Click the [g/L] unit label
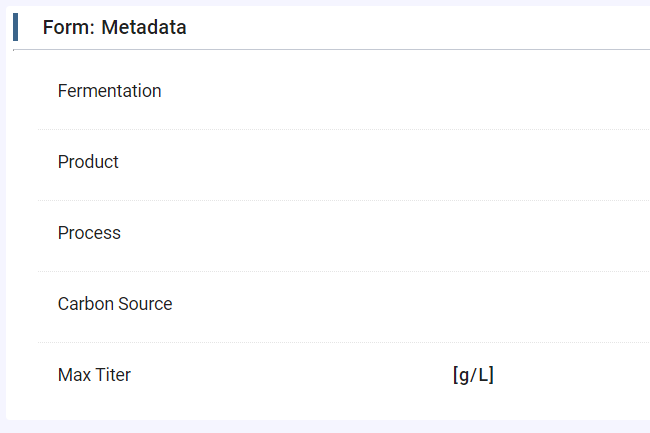 pos(473,375)
